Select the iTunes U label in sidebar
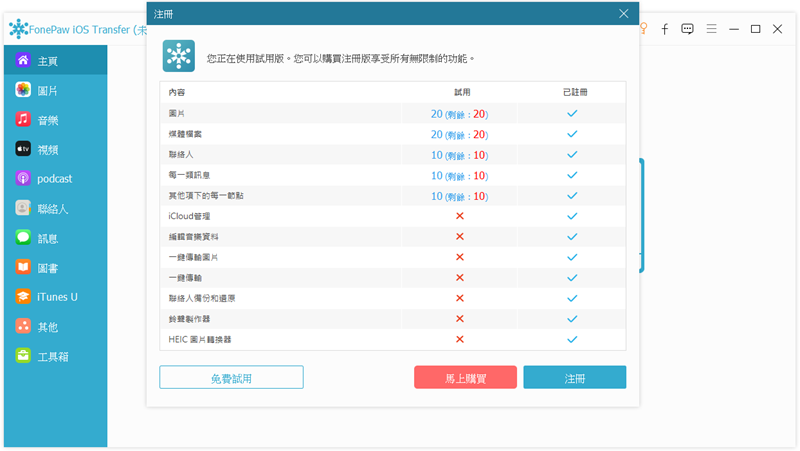Viewport: 800px width, 451px height. point(57,297)
